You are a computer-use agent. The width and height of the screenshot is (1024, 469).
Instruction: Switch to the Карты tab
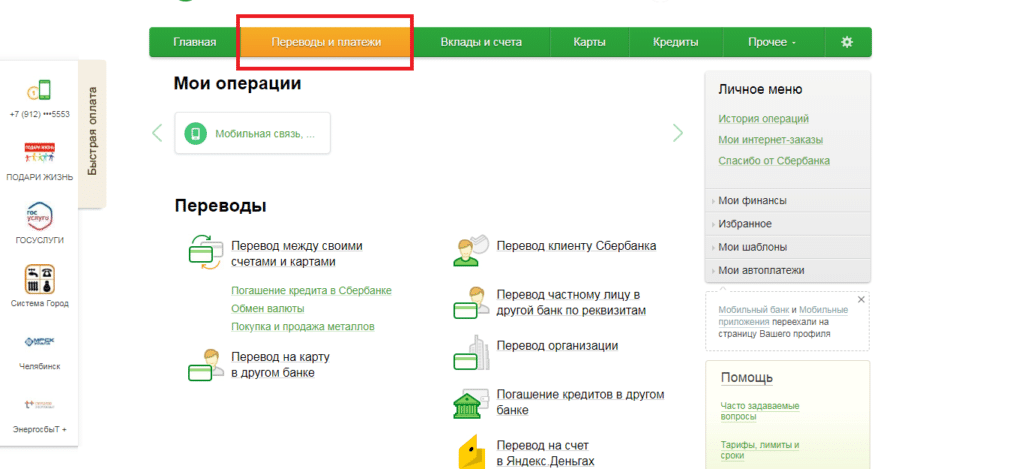click(x=590, y=42)
